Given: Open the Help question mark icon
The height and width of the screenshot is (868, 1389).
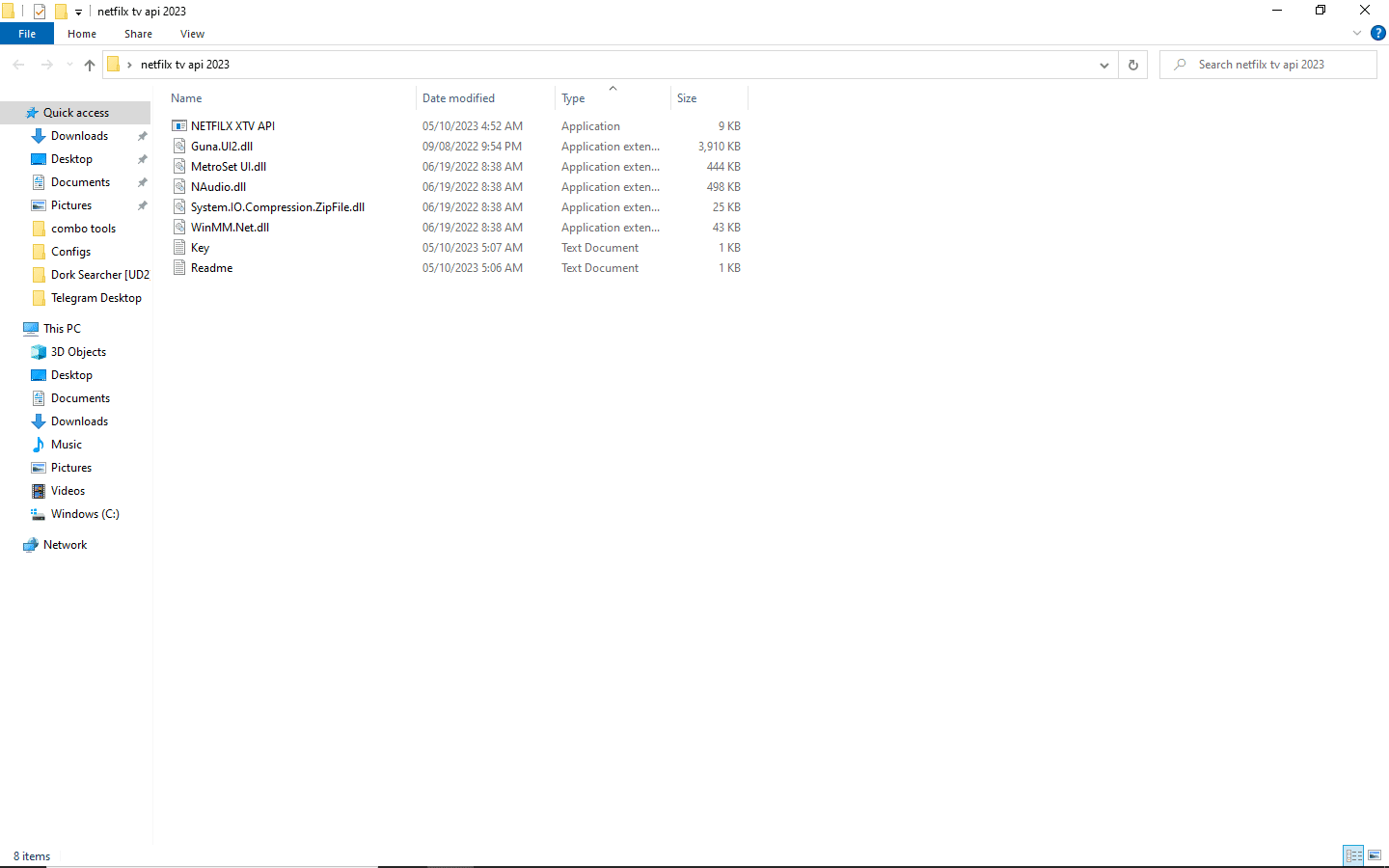Looking at the screenshot, I should click(1378, 34).
